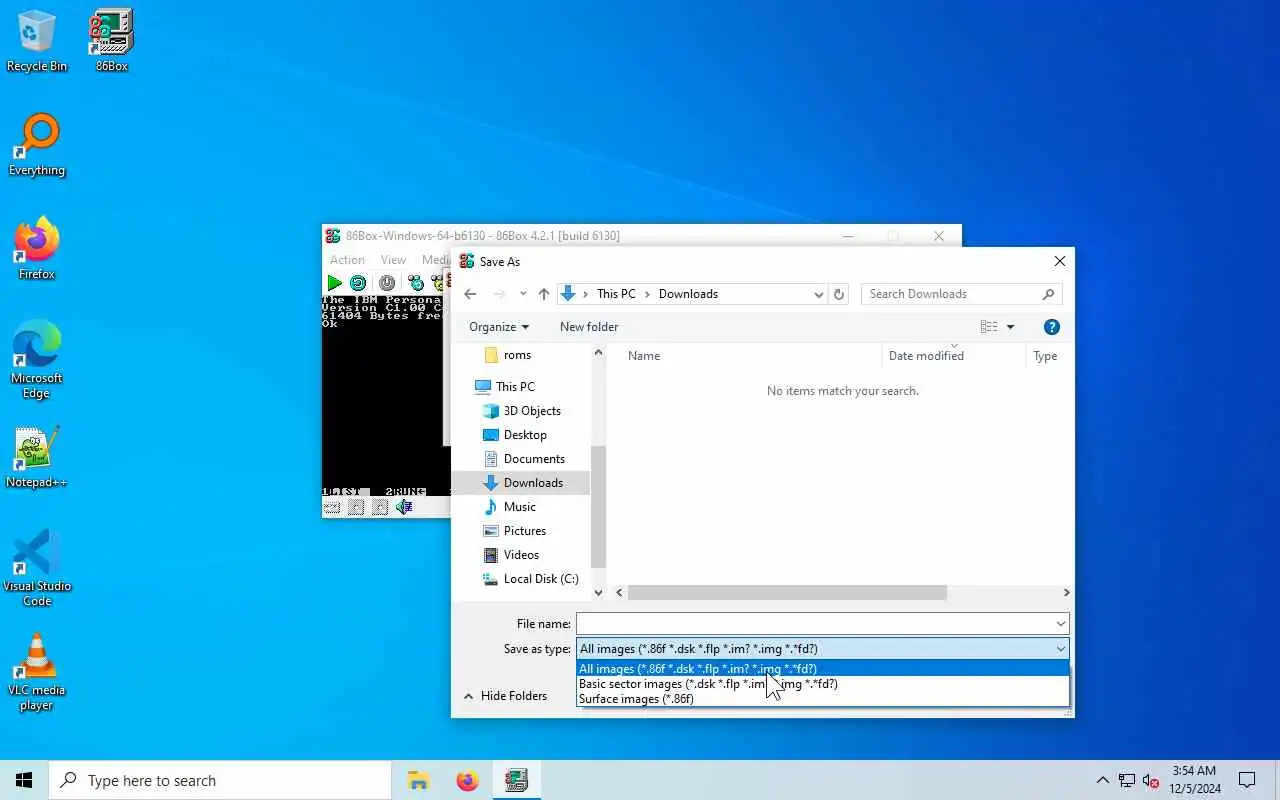Open the Microsoft Edge desktop shortcut
This screenshot has width=1280, height=800.
point(37,360)
